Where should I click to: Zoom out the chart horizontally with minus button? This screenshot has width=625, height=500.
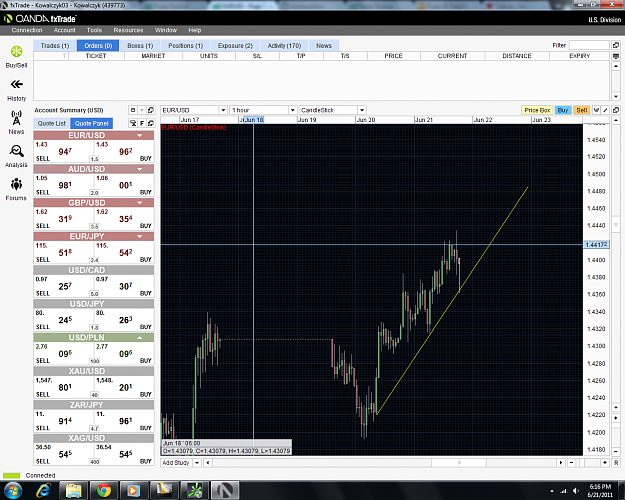coord(572,463)
